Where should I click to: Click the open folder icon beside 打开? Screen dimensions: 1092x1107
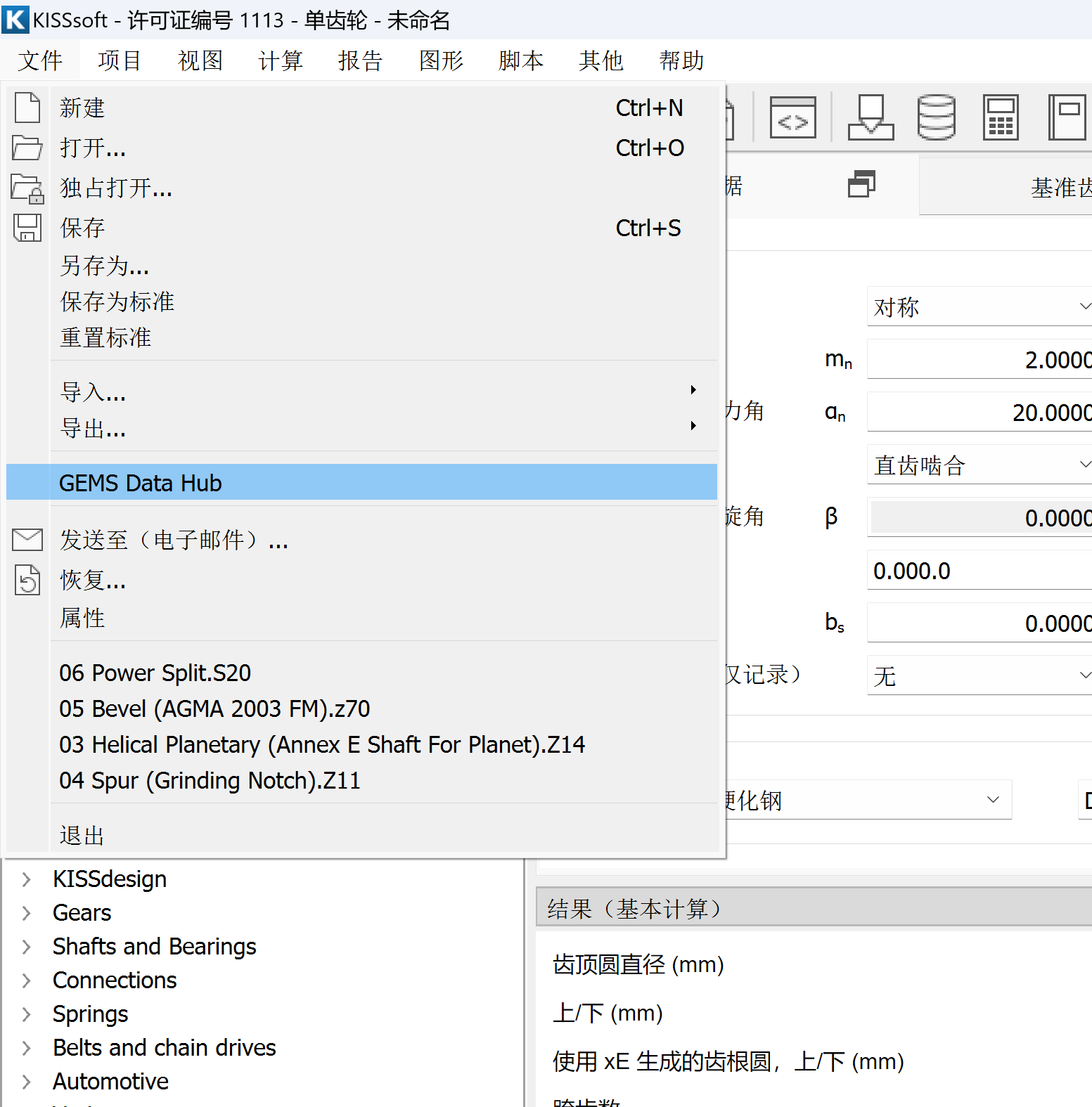coord(27,148)
